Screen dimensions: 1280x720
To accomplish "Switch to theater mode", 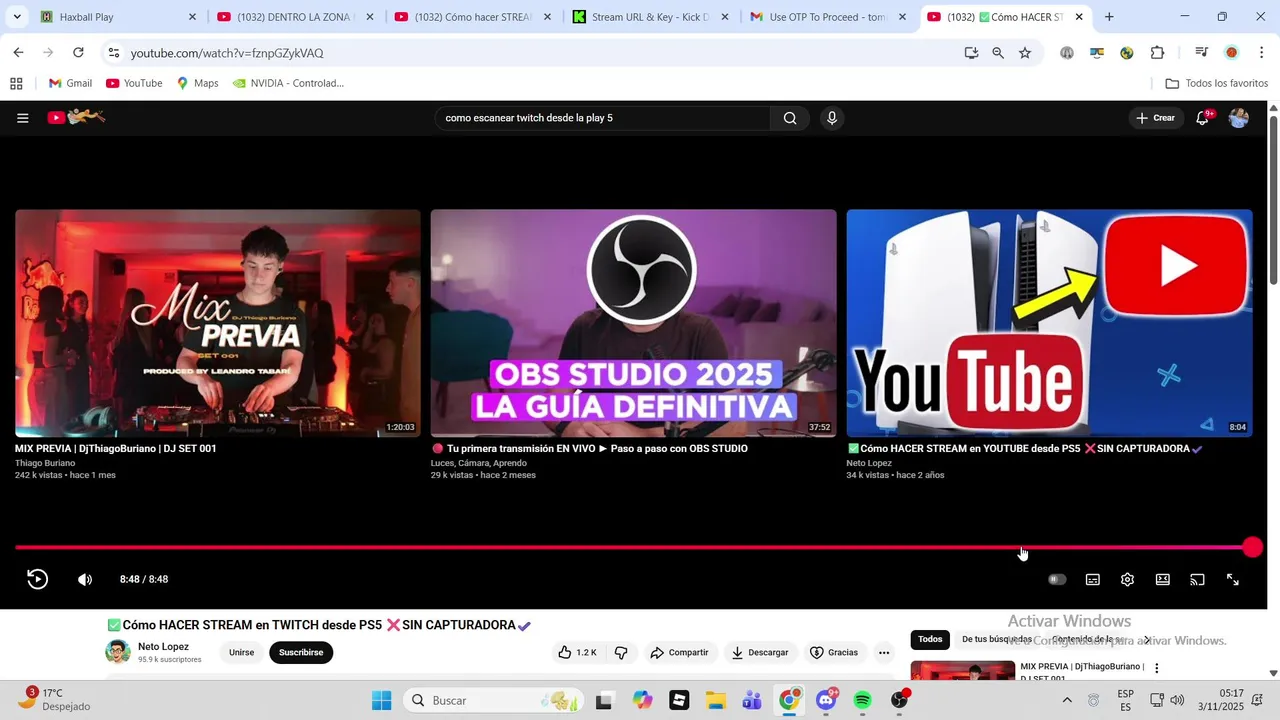I will (1163, 579).
